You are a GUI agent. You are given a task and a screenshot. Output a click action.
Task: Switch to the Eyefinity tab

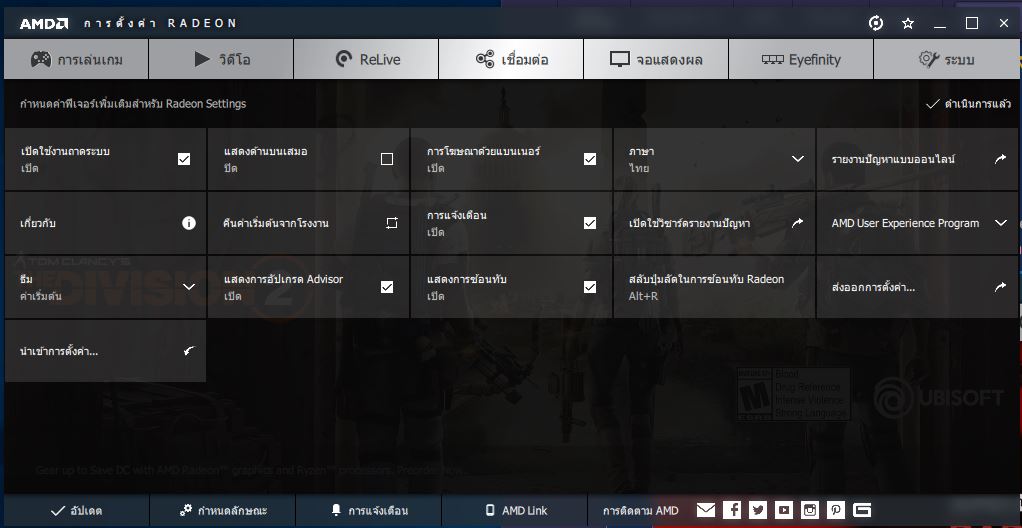click(x=800, y=59)
